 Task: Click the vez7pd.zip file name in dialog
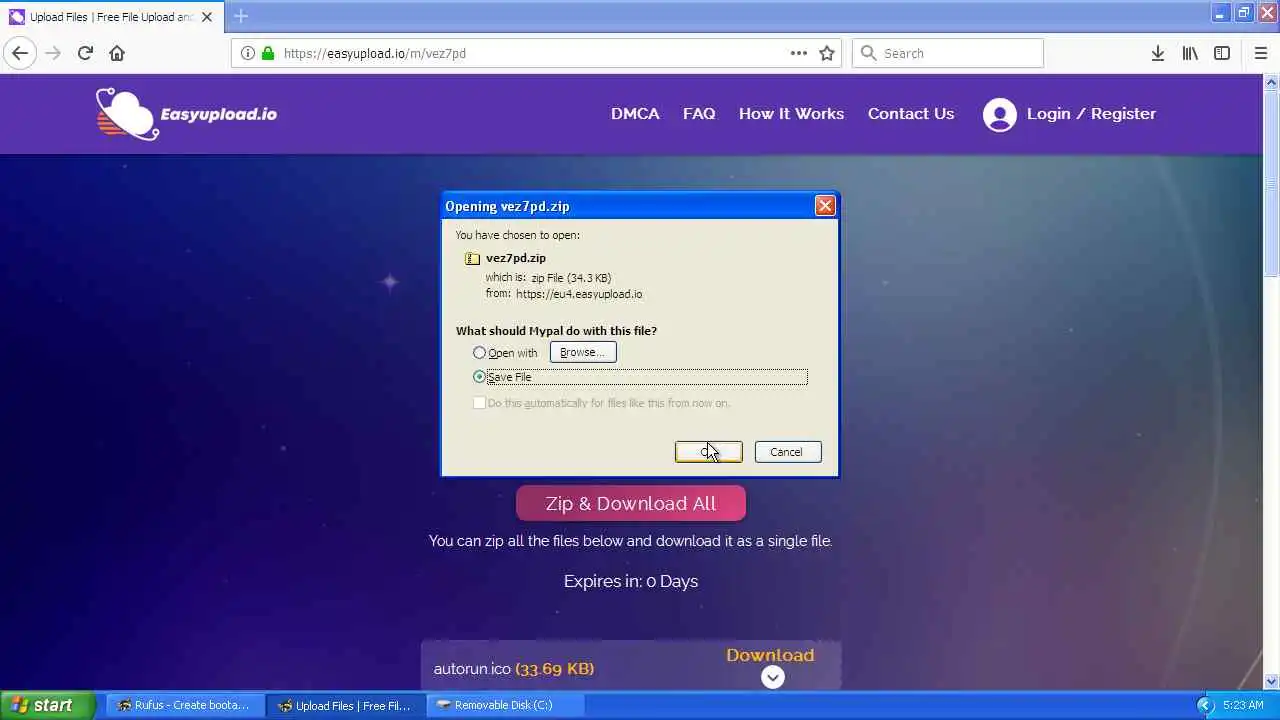coord(516,258)
